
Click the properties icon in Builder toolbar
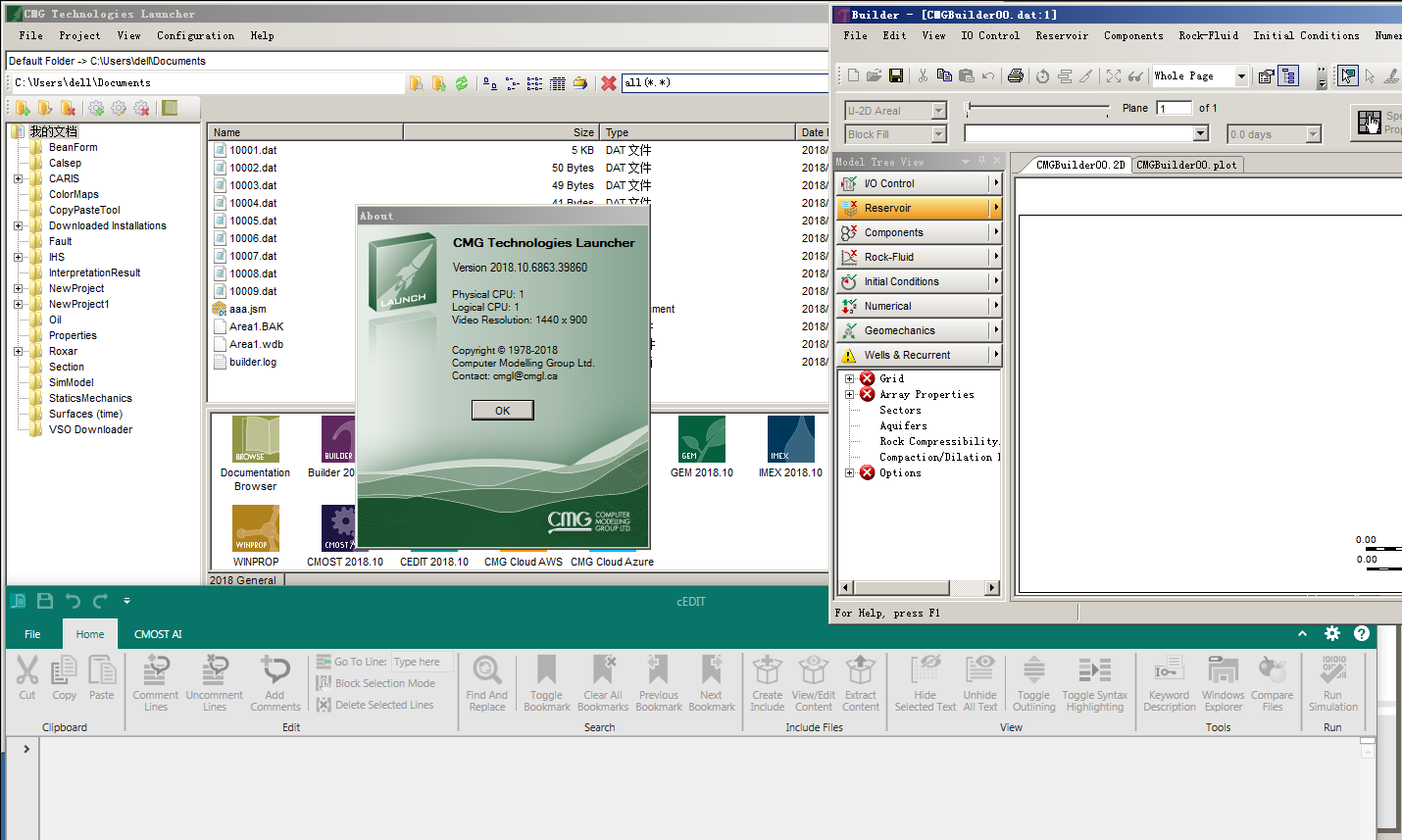click(x=1266, y=75)
